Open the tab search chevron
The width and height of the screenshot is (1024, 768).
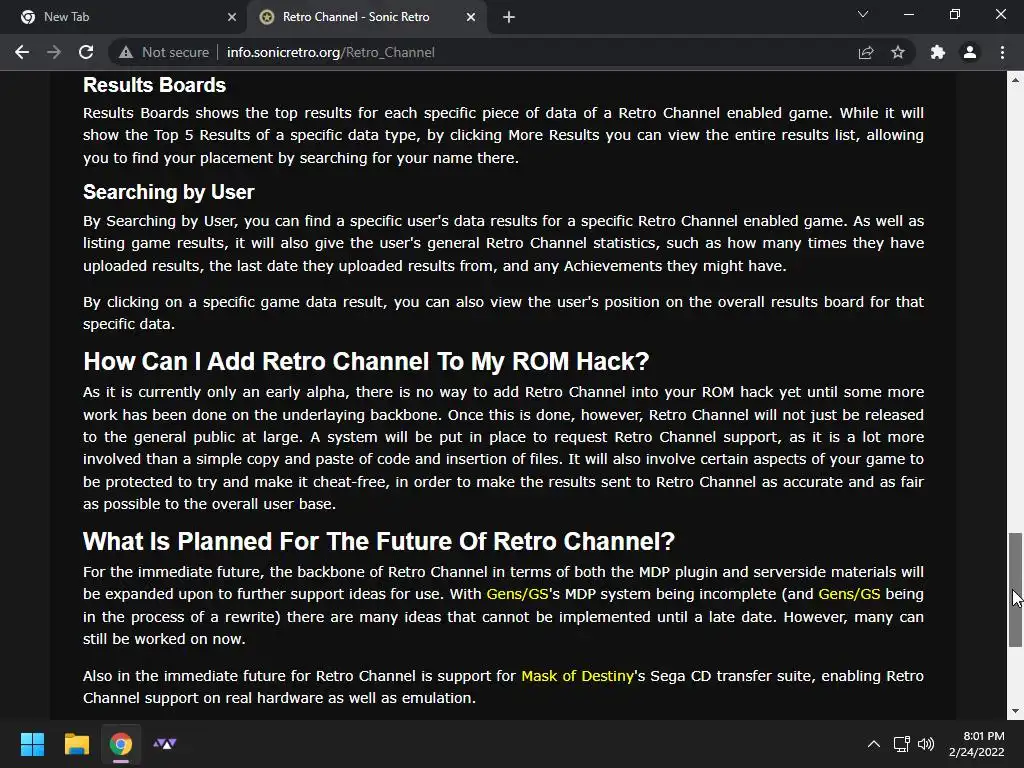[863, 14]
